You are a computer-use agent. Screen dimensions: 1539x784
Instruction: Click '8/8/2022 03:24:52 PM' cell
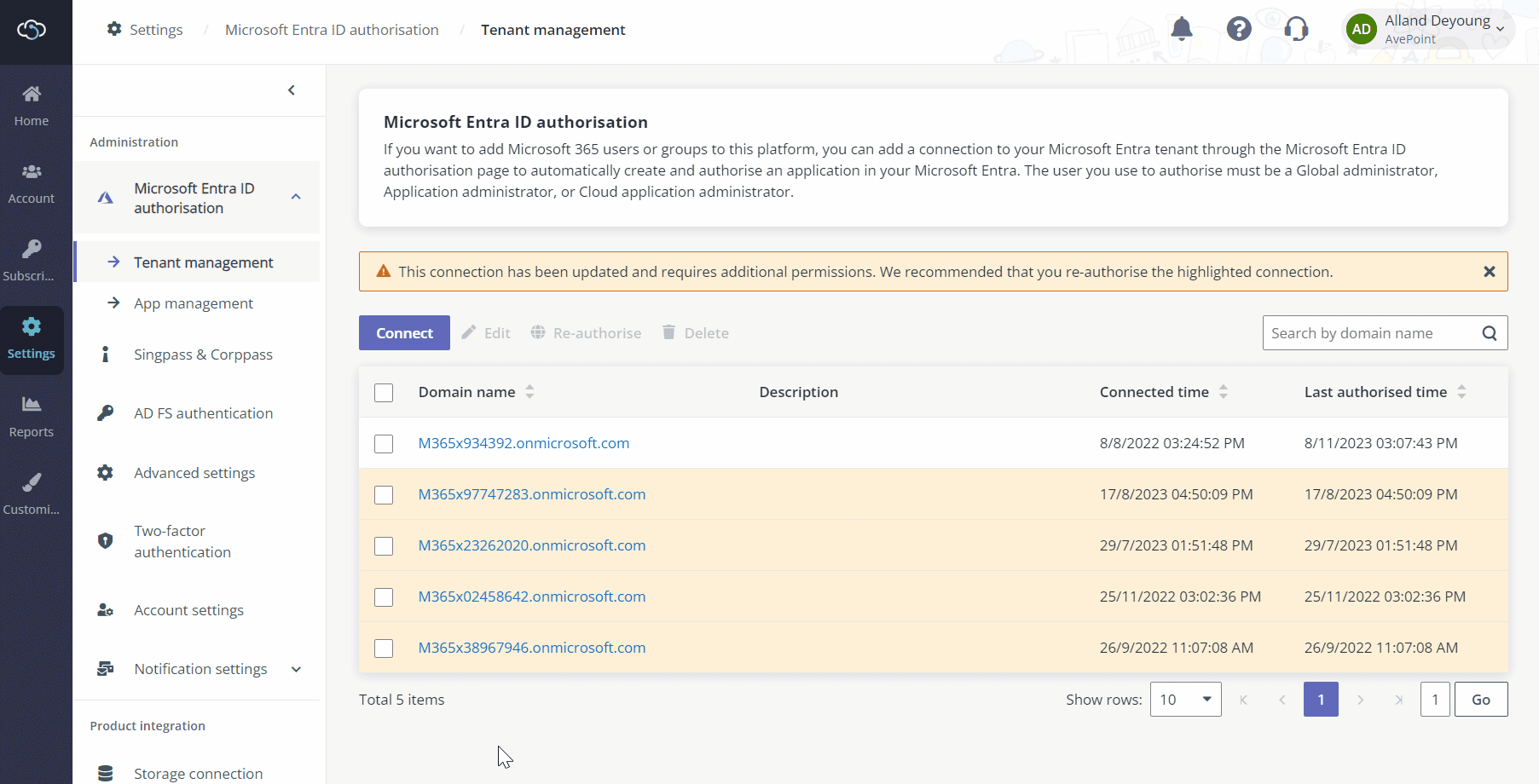coord(1172,443)
